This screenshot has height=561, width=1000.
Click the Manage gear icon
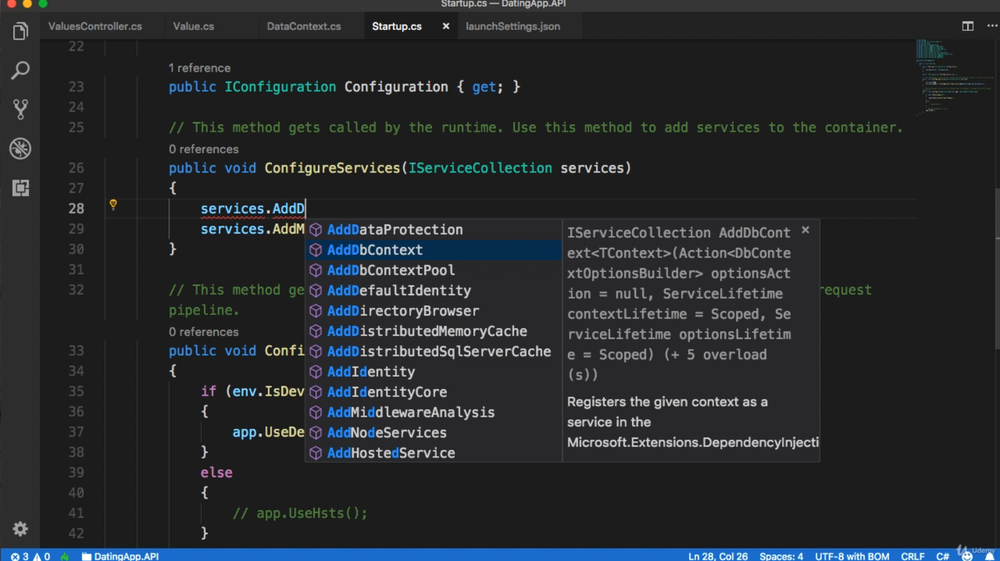click(x=20, y=528)
